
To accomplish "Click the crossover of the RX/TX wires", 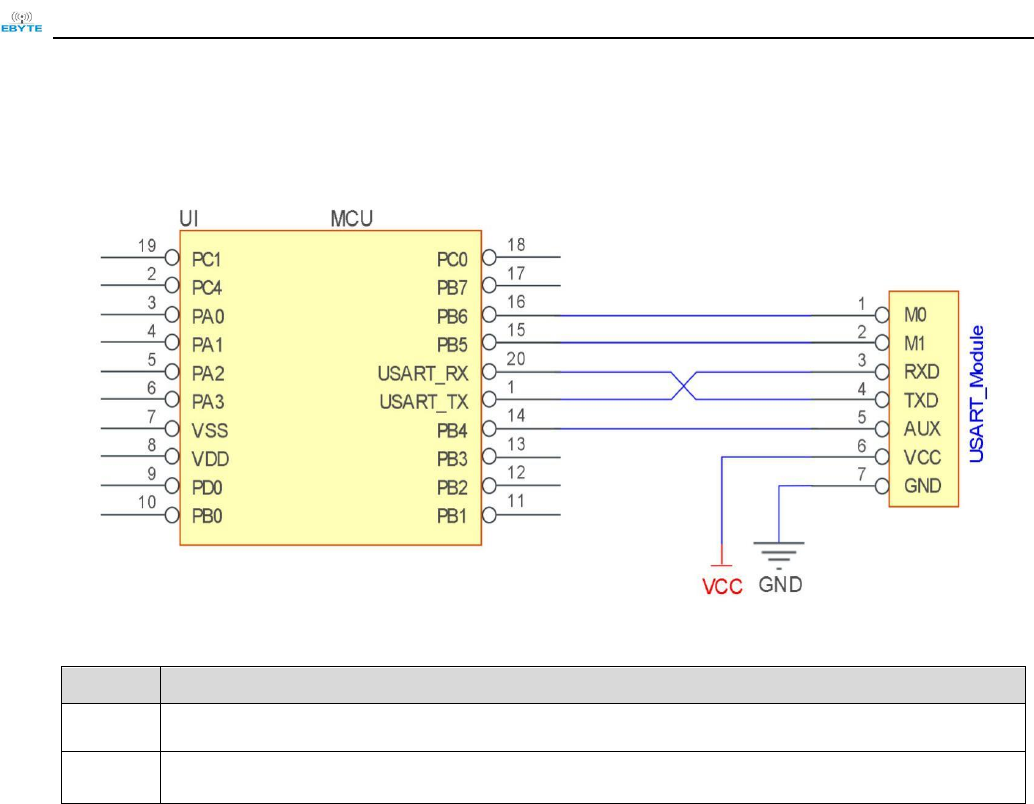I will (683, 386).
